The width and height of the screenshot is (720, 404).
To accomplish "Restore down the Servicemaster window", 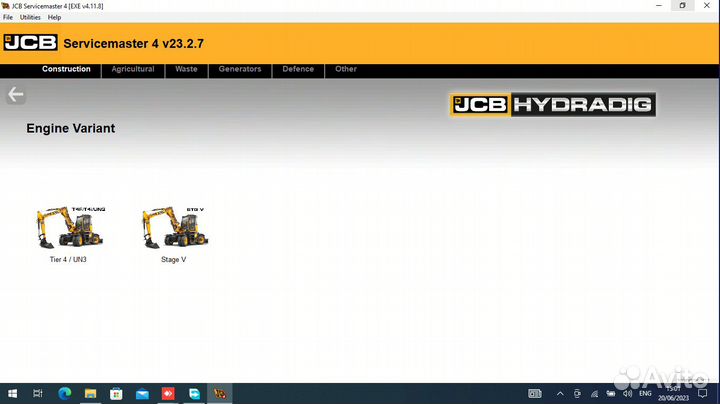I will 682,6.
